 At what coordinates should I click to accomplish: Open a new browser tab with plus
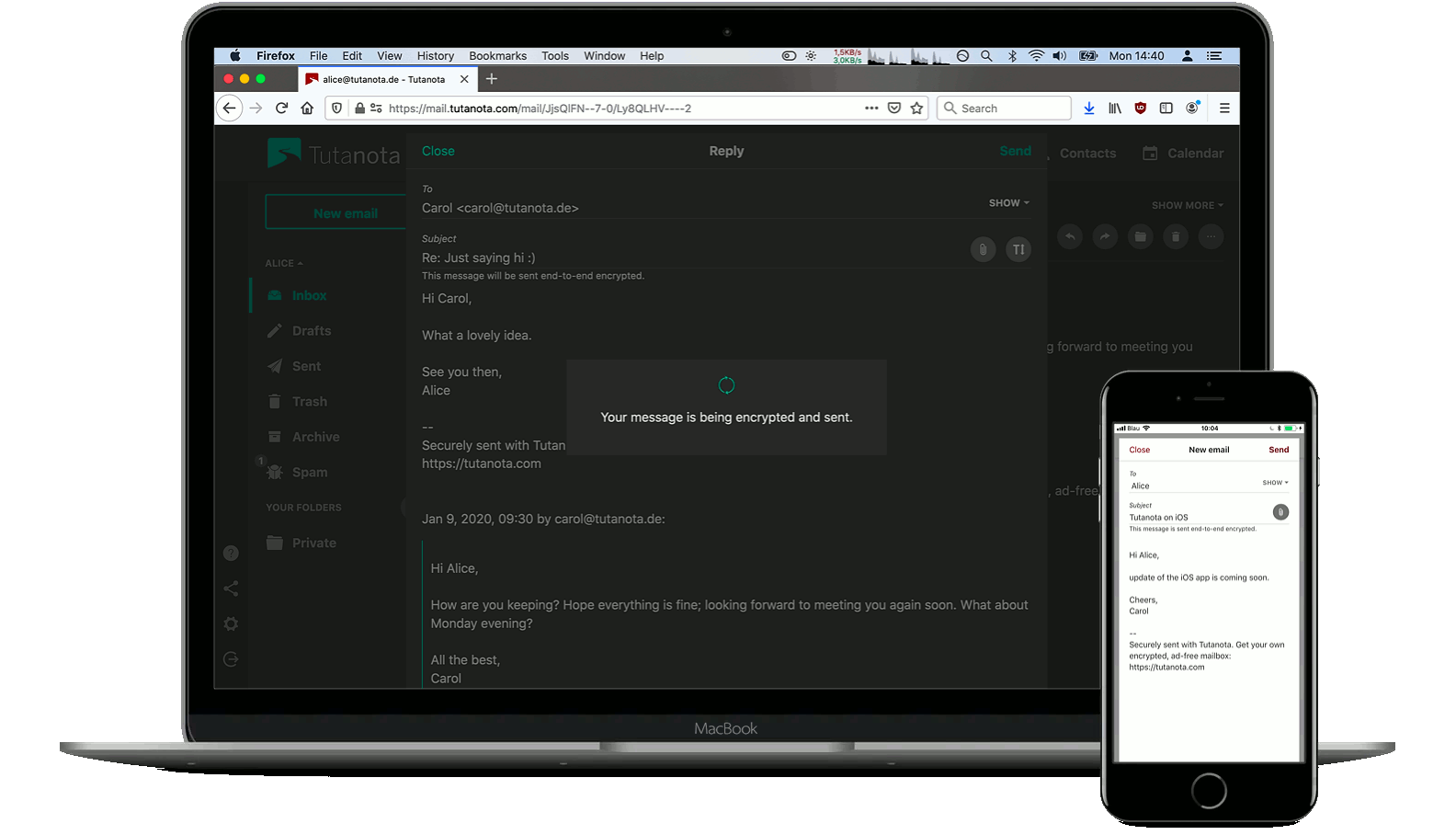[492, 79]
